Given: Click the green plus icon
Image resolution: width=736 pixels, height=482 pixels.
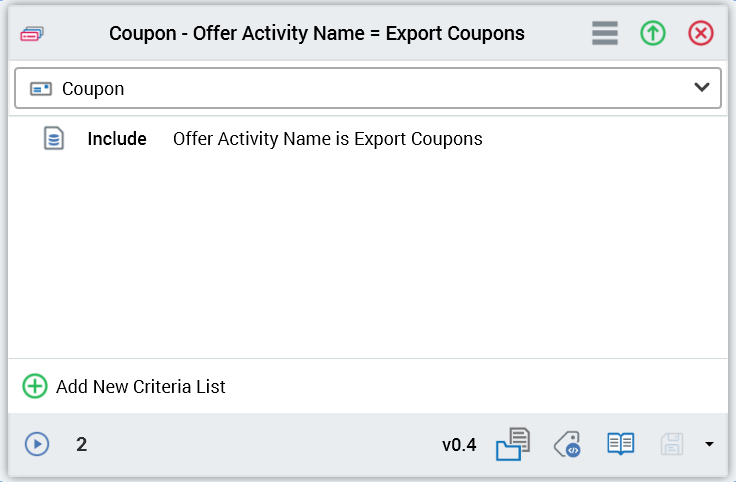Looking at the screenshot, I should point(35,386).
